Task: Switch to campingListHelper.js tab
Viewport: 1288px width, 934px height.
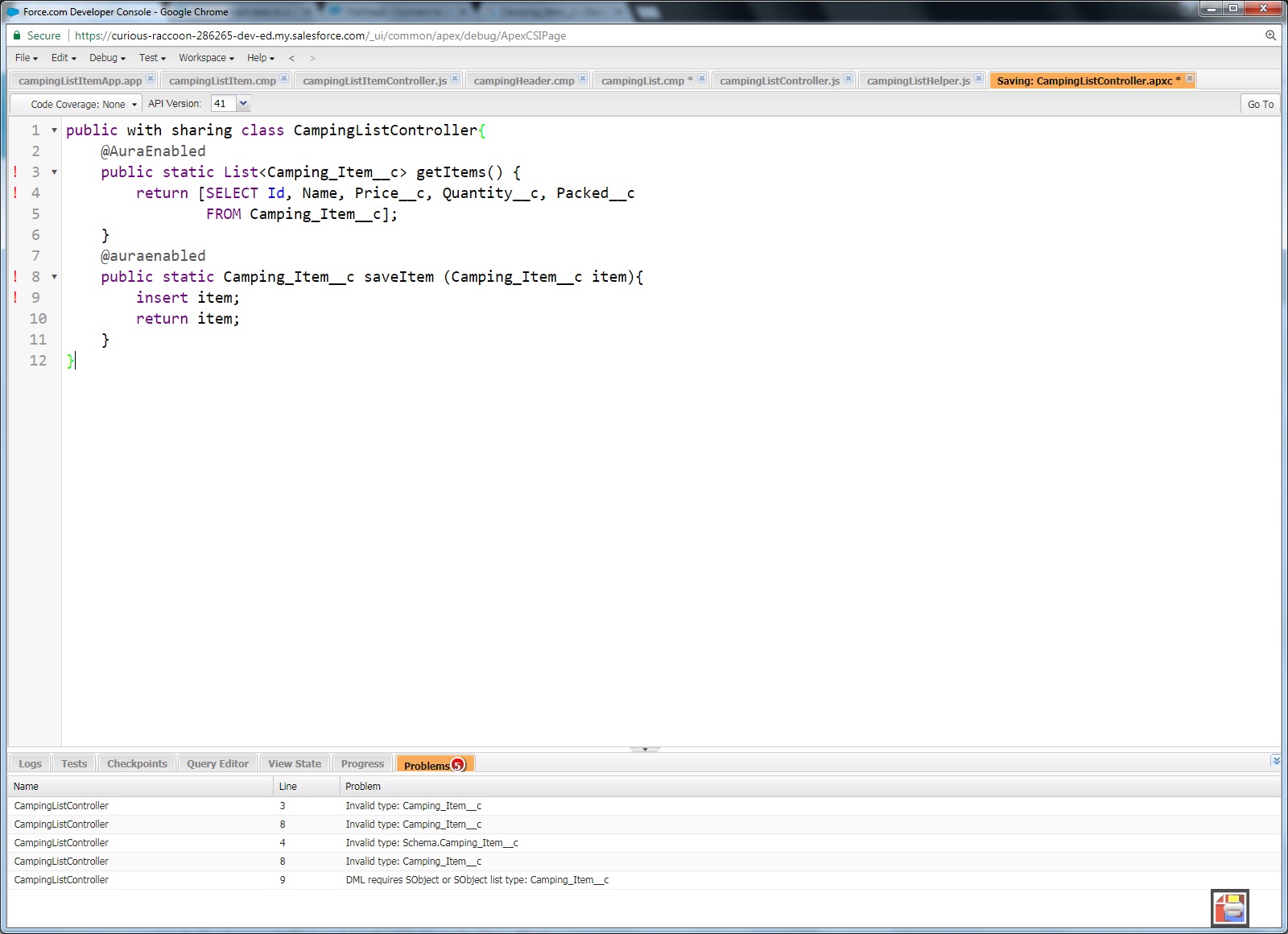Action: 919,81
